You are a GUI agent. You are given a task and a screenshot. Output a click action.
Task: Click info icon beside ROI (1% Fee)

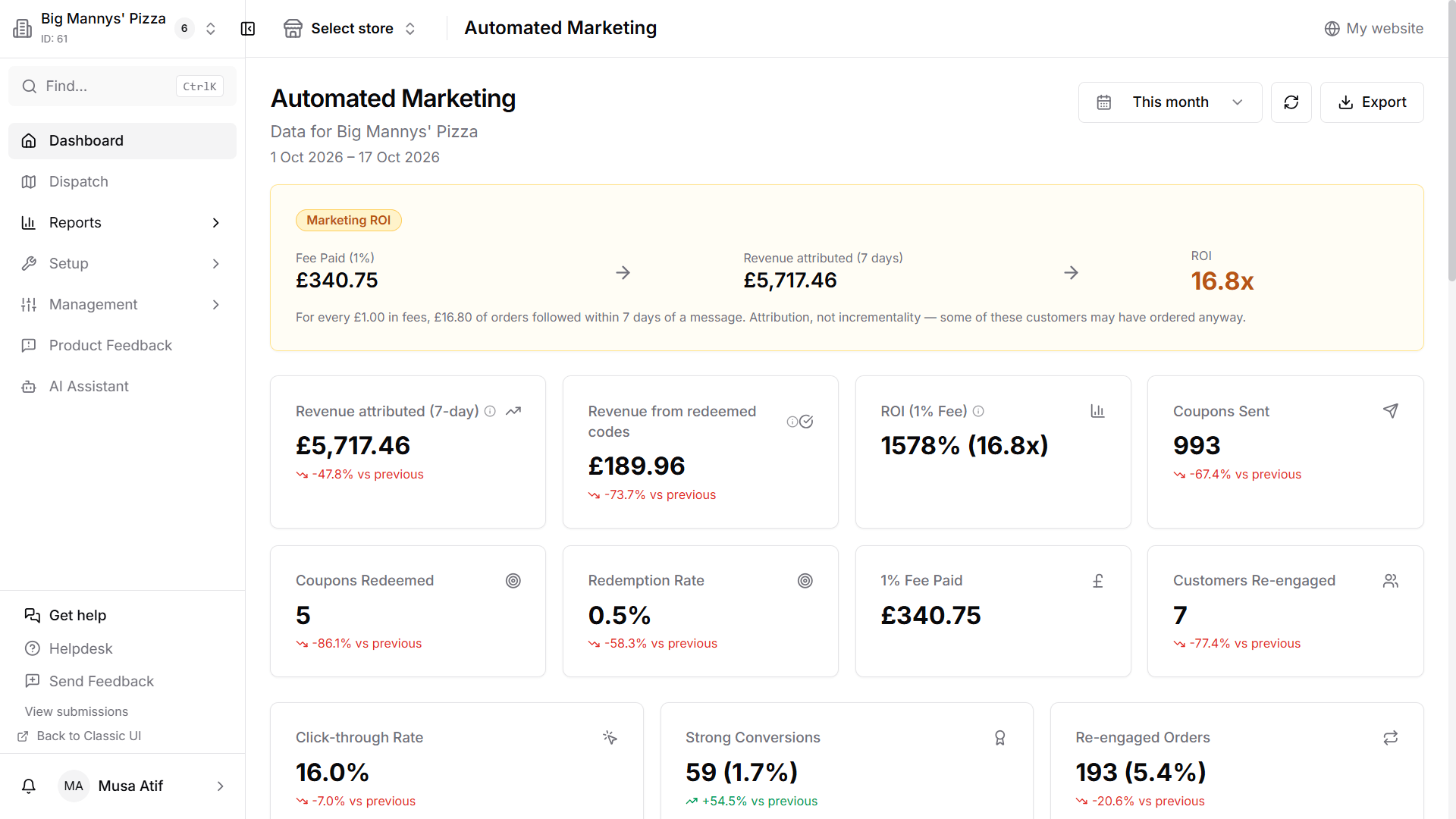[978, 411]
